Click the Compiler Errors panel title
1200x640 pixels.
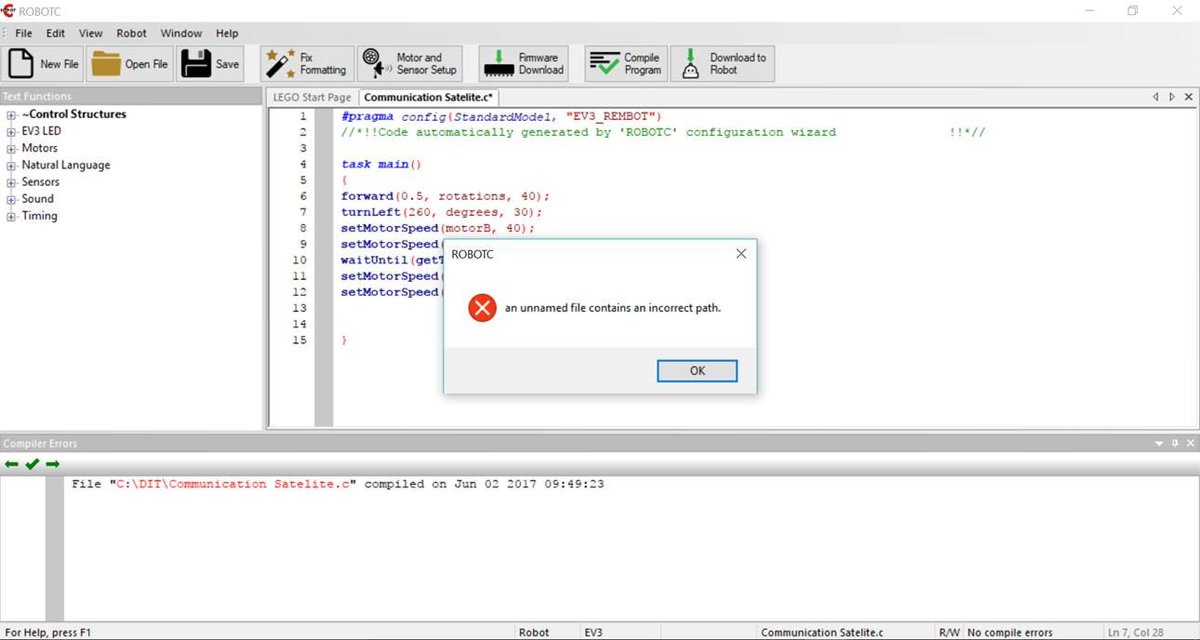[x=40, y=443]
